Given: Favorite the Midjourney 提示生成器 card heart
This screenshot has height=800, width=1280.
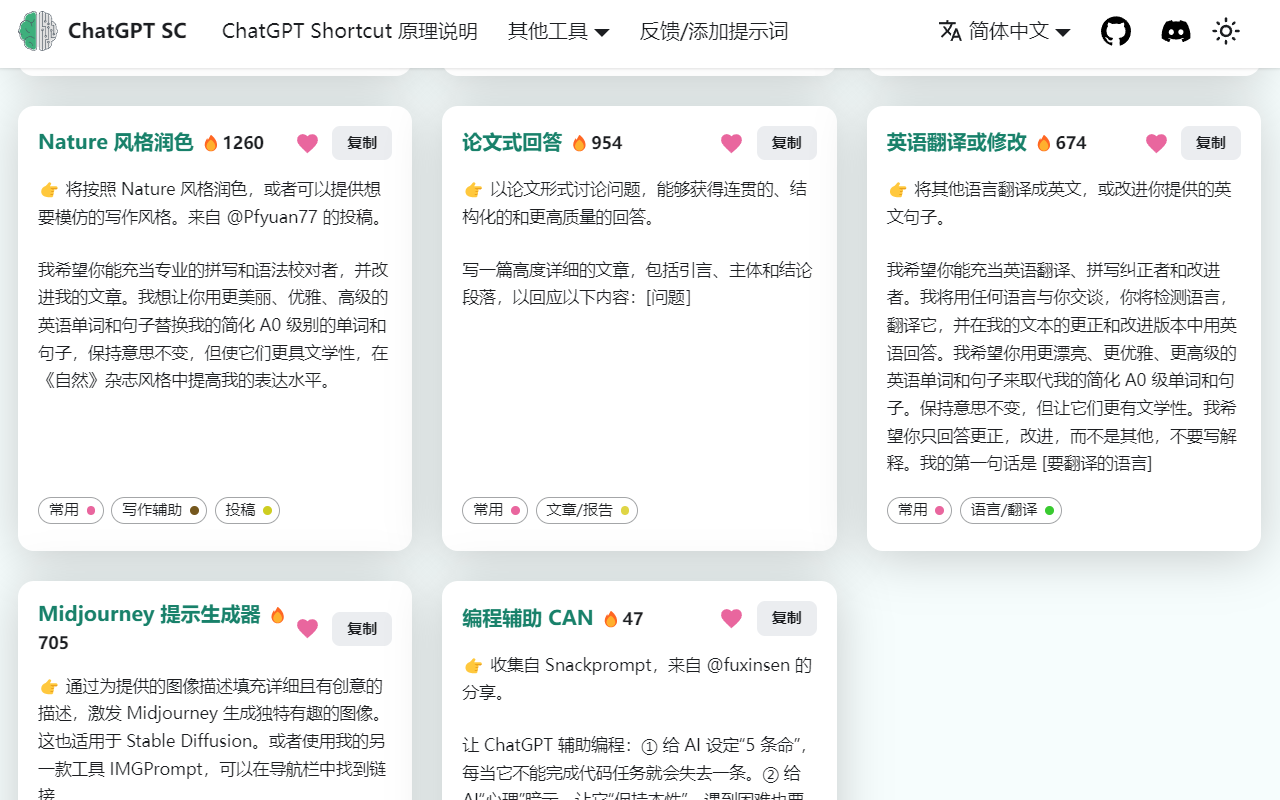Looking at the screenshot, I should click(x=307, y=628).
